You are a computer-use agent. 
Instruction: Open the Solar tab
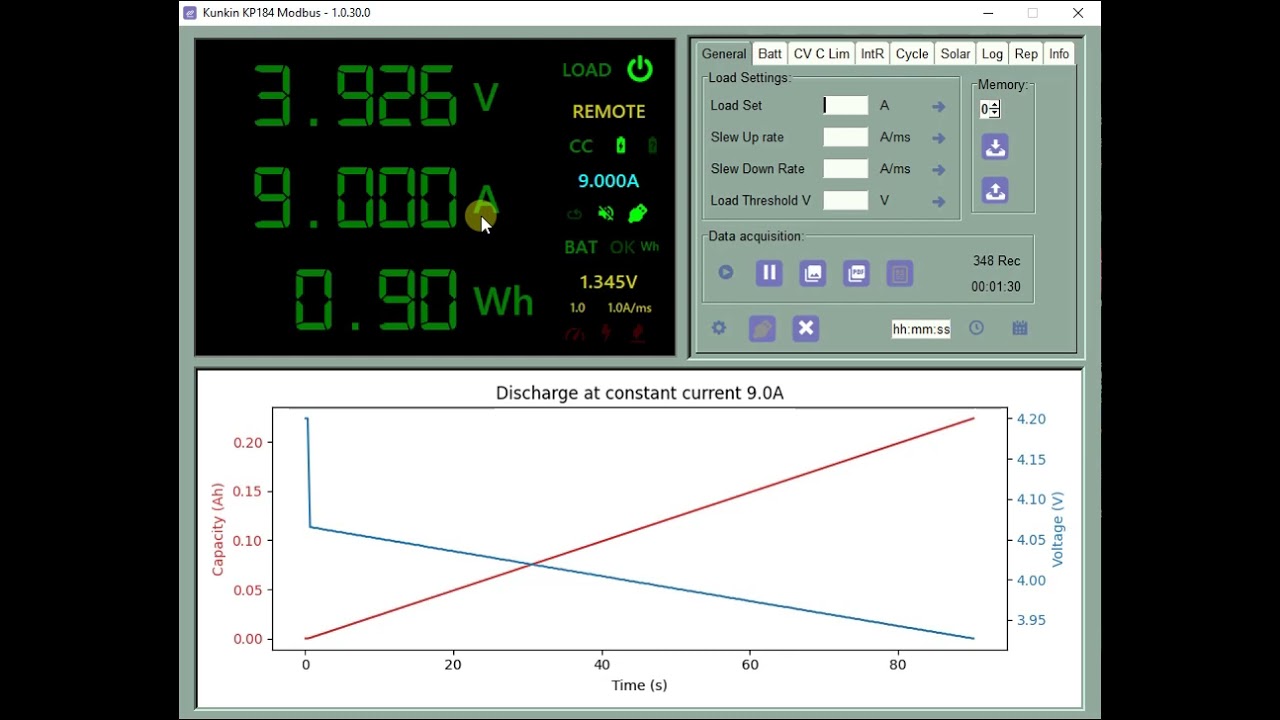point(955,54)
